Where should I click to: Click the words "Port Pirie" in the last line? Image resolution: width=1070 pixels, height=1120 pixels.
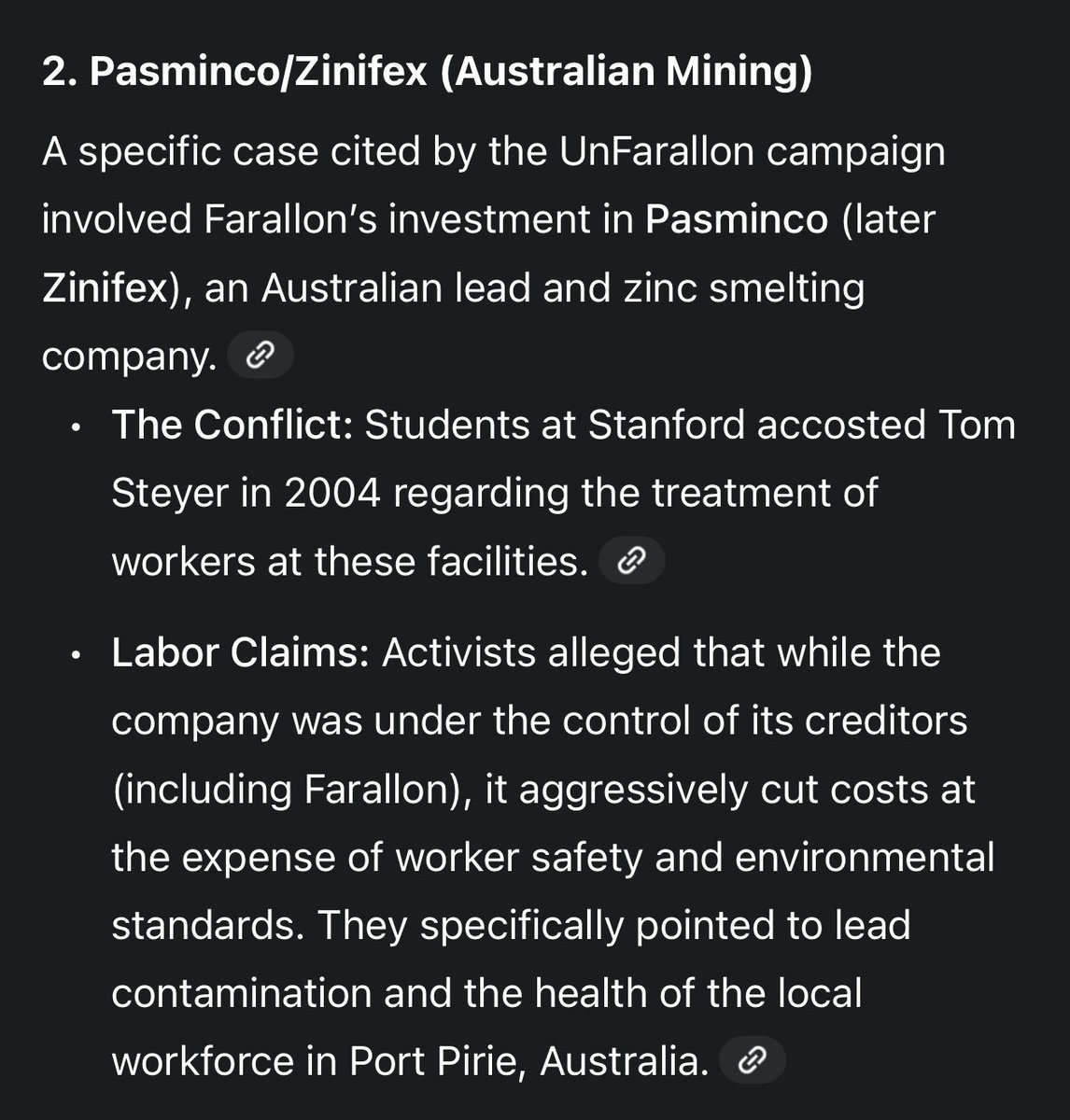(x=436, y=1061)
